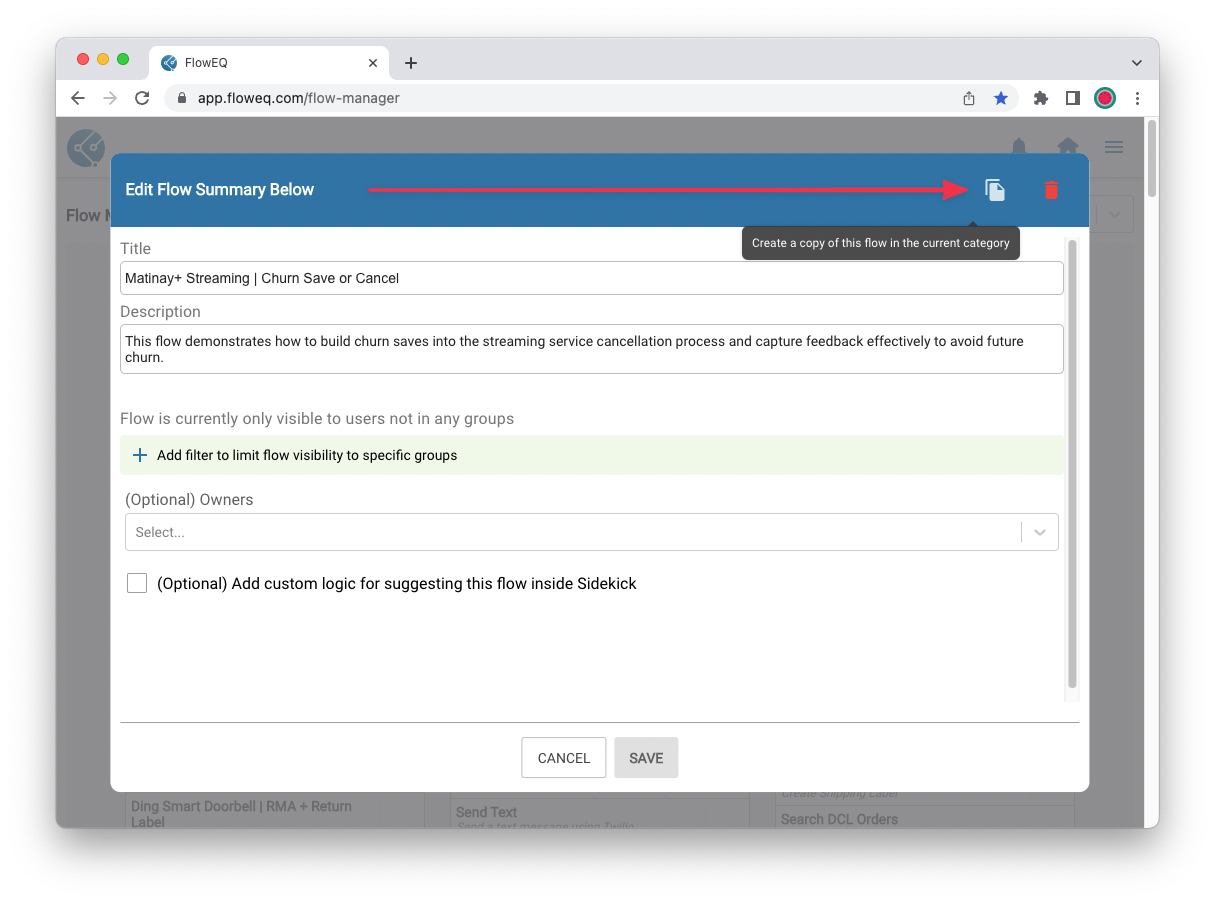
Task: Click the address bar URL
Action: point(299,98)
